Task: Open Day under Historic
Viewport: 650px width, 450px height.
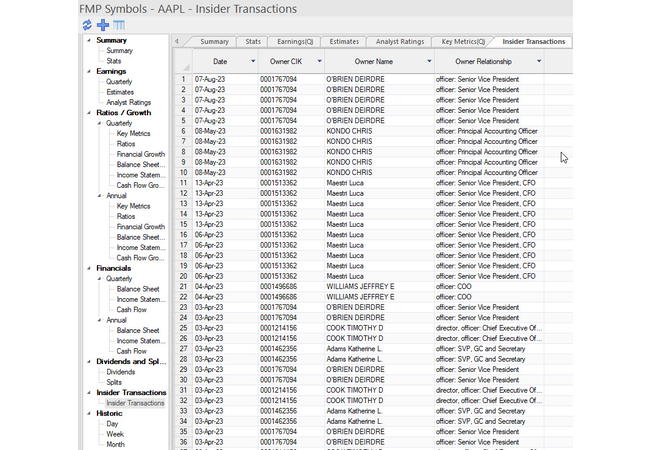Action: pyautogui.click(x=112, y=423)
